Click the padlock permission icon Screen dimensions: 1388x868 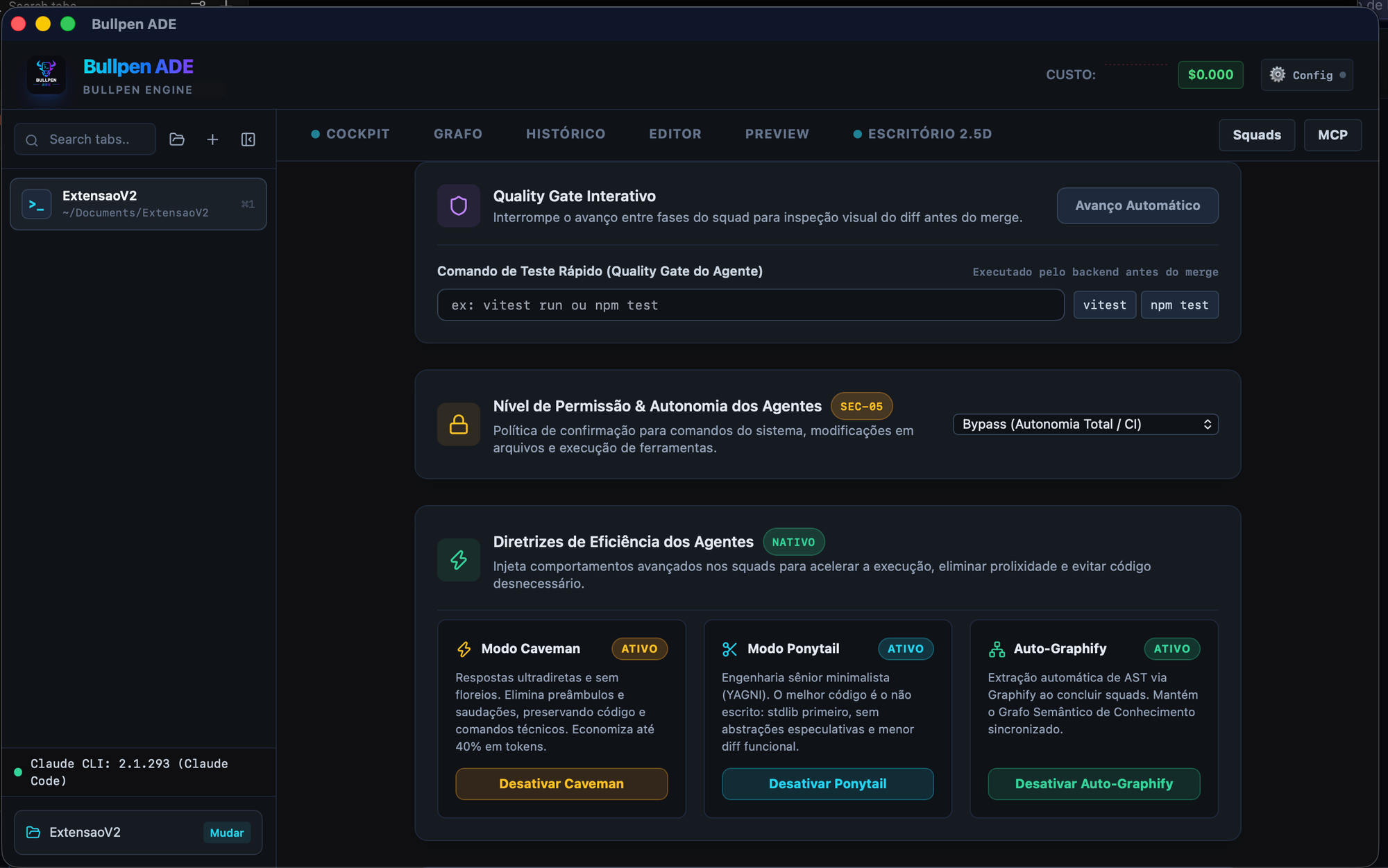coord(459,424)
